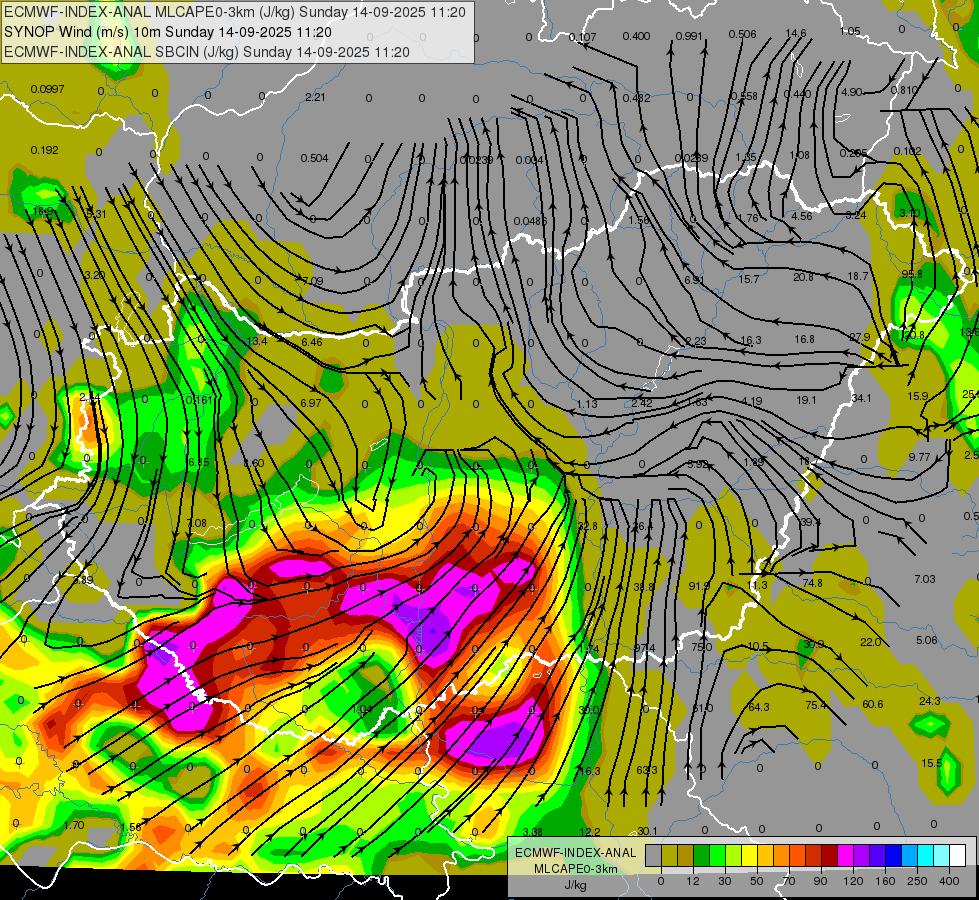Click the map value '0.0997'

coord(47,89)
